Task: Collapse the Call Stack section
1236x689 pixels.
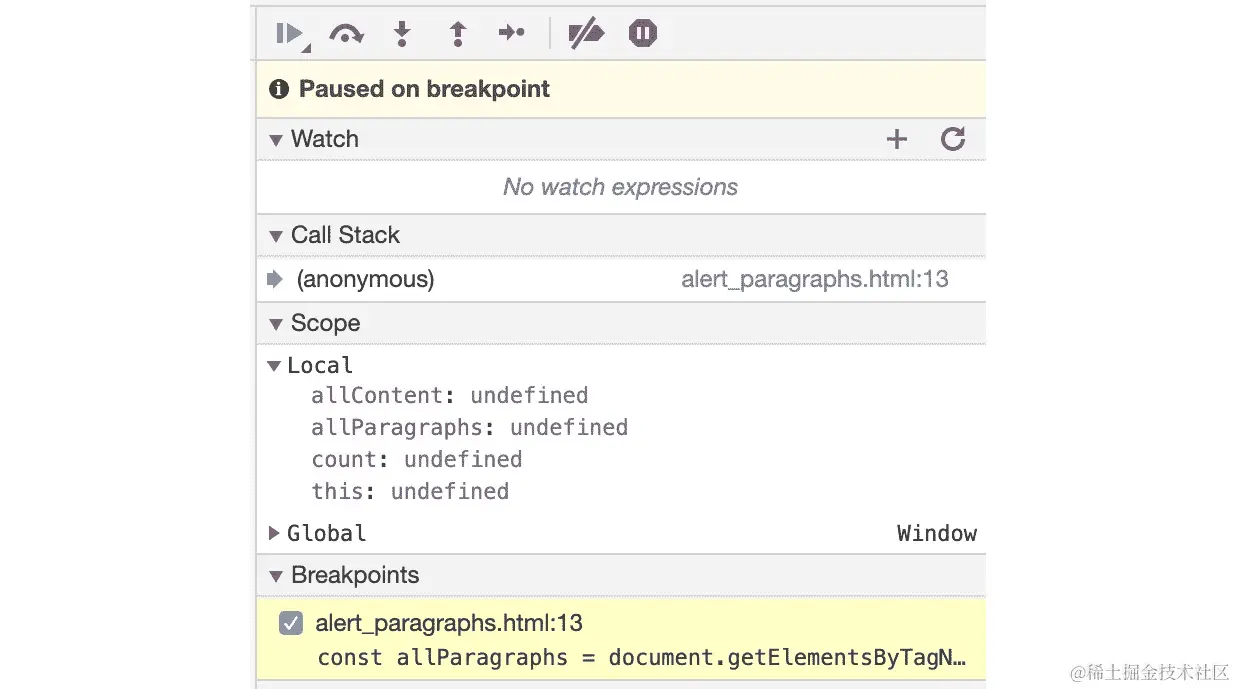Action: point(276,236)
